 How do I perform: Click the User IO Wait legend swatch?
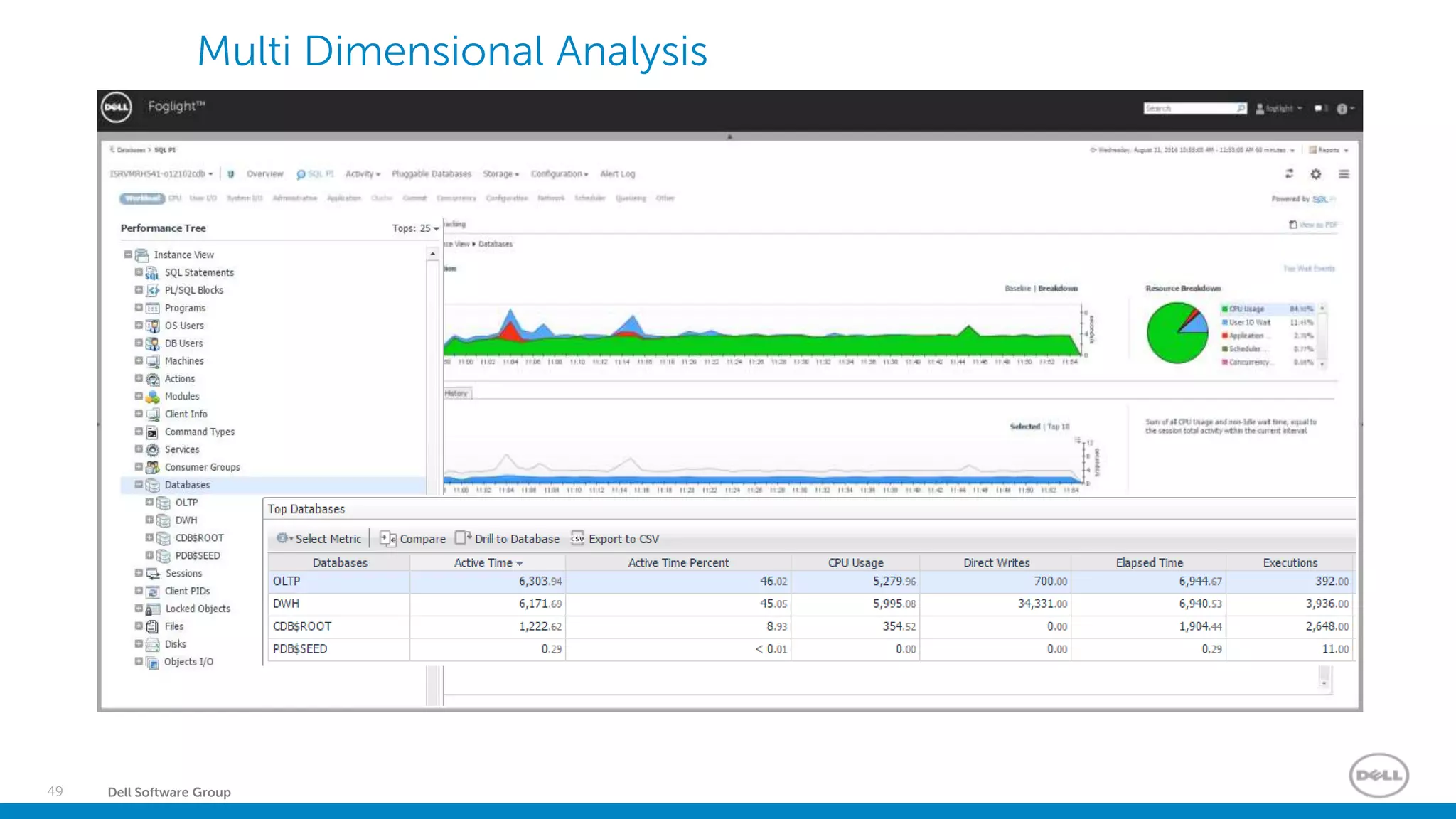coord(1225,323)
